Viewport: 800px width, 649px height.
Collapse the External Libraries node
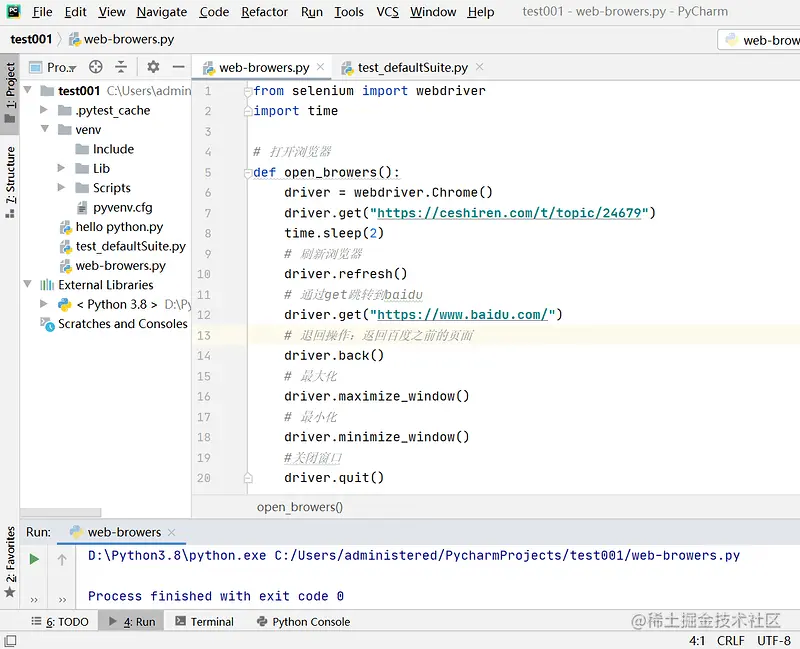point(28,284)
